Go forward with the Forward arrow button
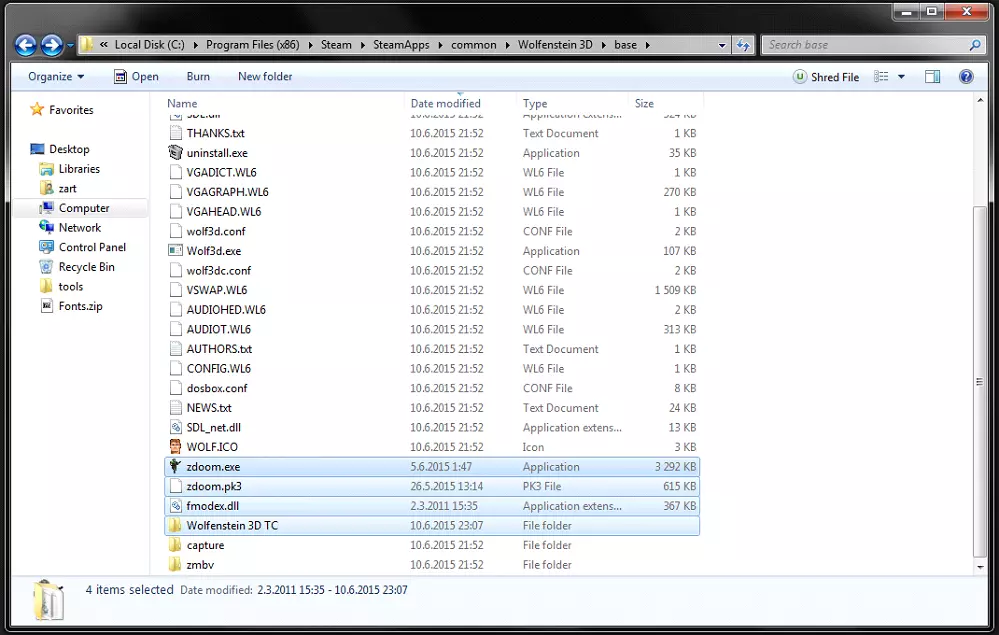Image resolution: width=999 pixels, height=635 pixels. click(x=52, y=45)
